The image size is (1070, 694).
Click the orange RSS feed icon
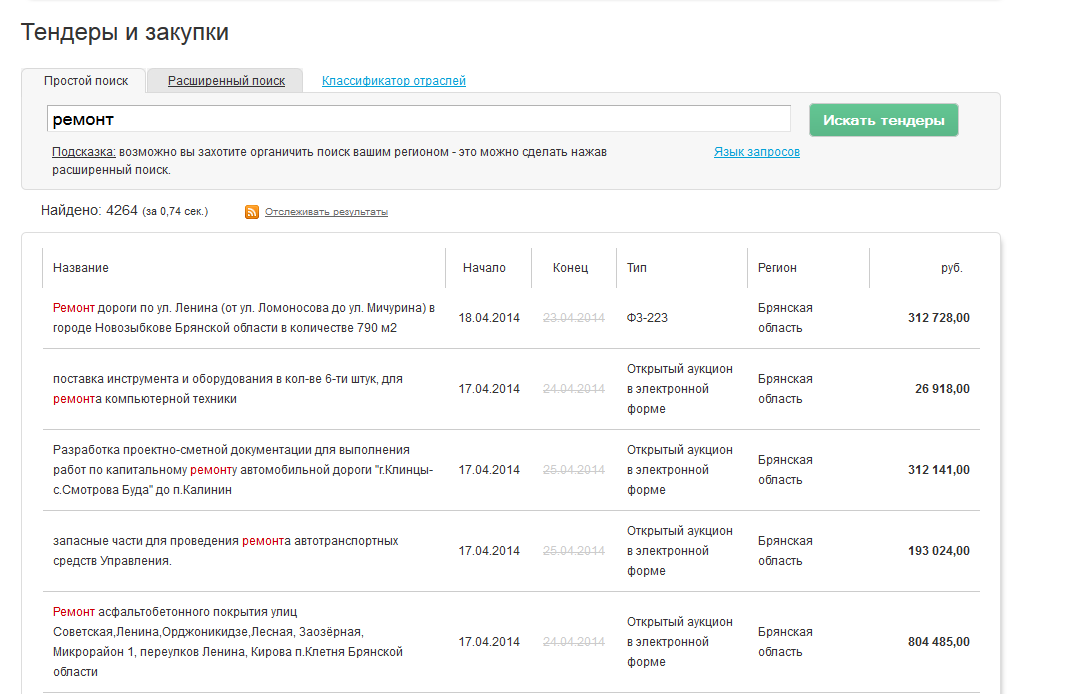252,212
